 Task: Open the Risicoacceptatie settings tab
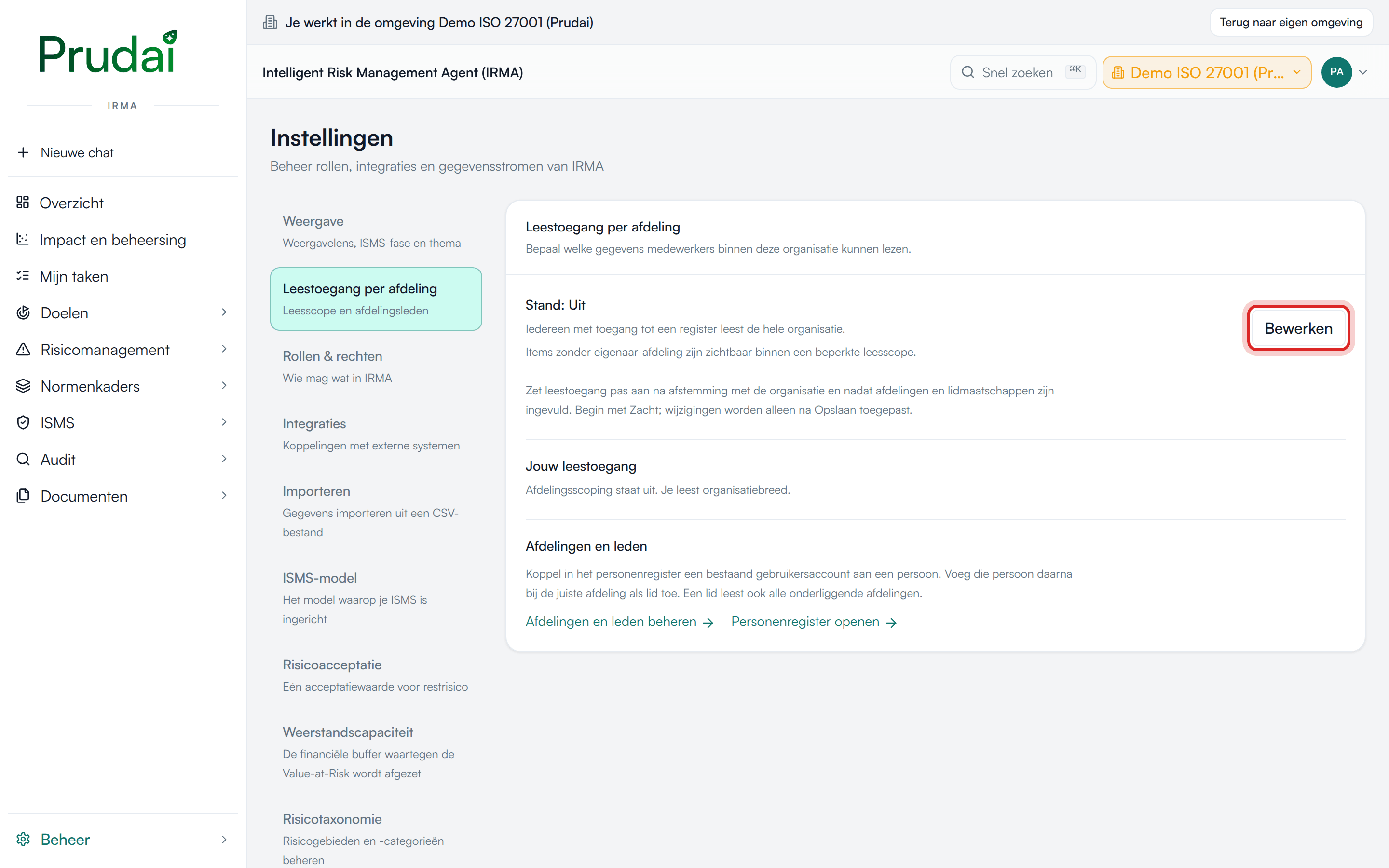point(376,675)
